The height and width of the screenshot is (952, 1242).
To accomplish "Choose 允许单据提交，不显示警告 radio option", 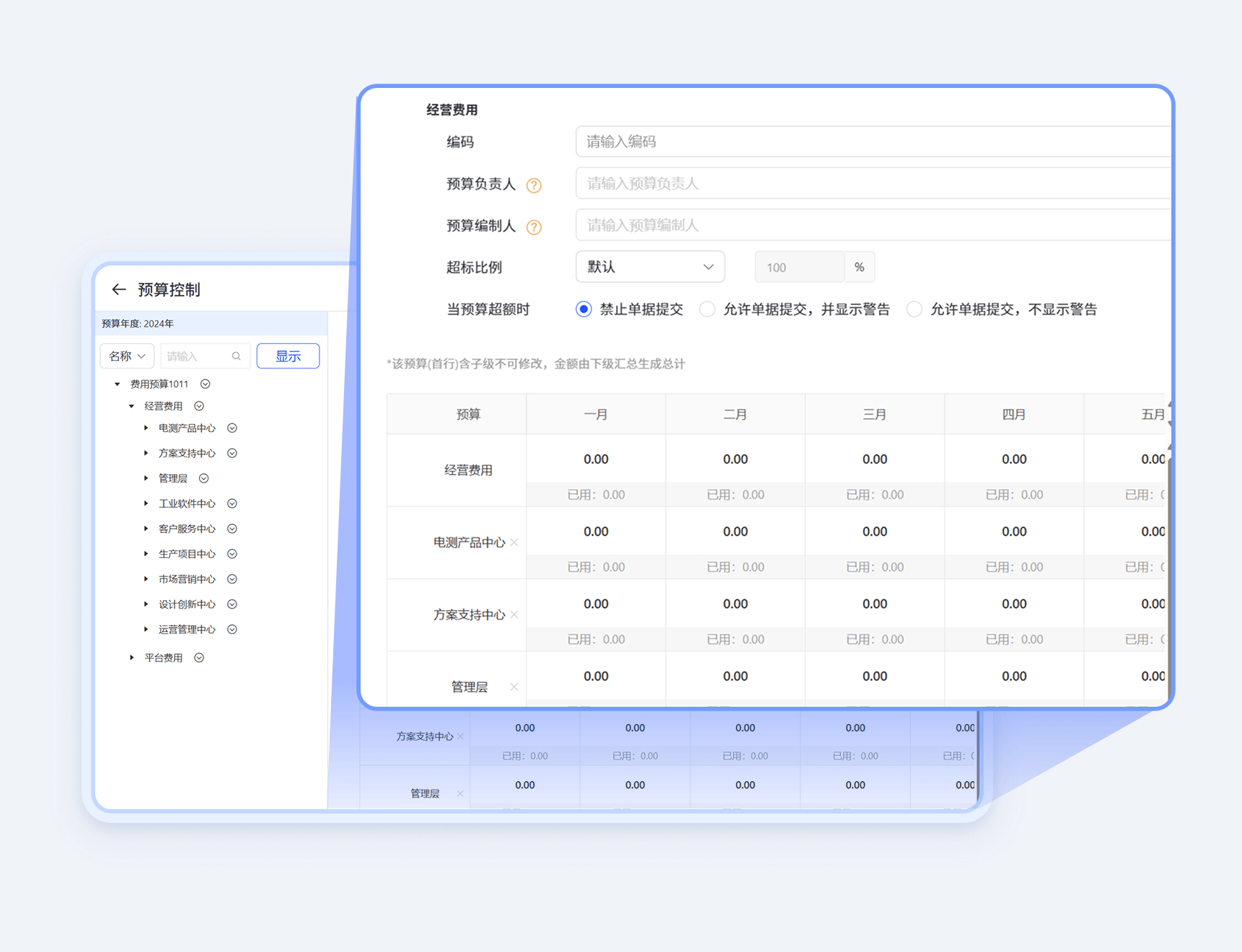I will coord(914,309).
